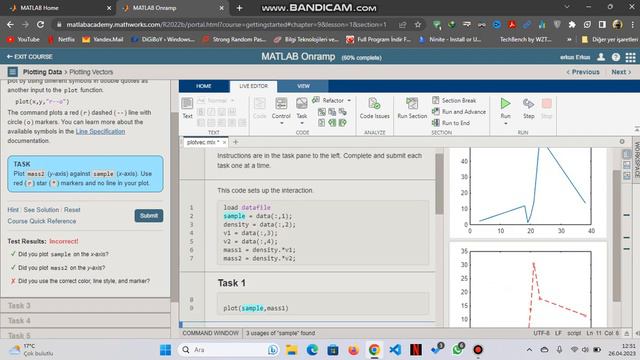Open a new browser tab
640x360 pixels.
pyautogui.click(x=239, y=8)
